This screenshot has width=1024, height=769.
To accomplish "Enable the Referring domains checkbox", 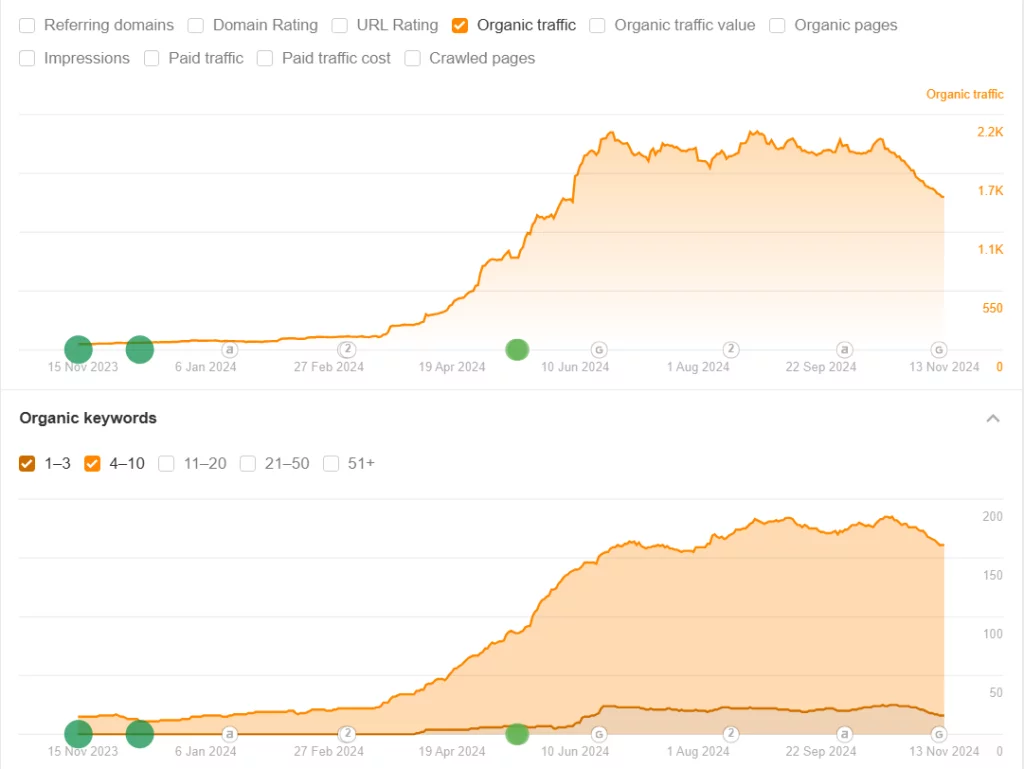I will coord(27,25).
